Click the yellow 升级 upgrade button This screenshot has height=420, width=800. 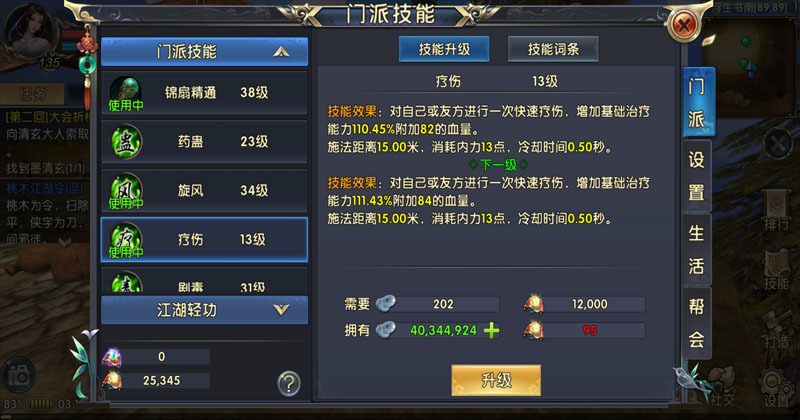click(496, 380)
